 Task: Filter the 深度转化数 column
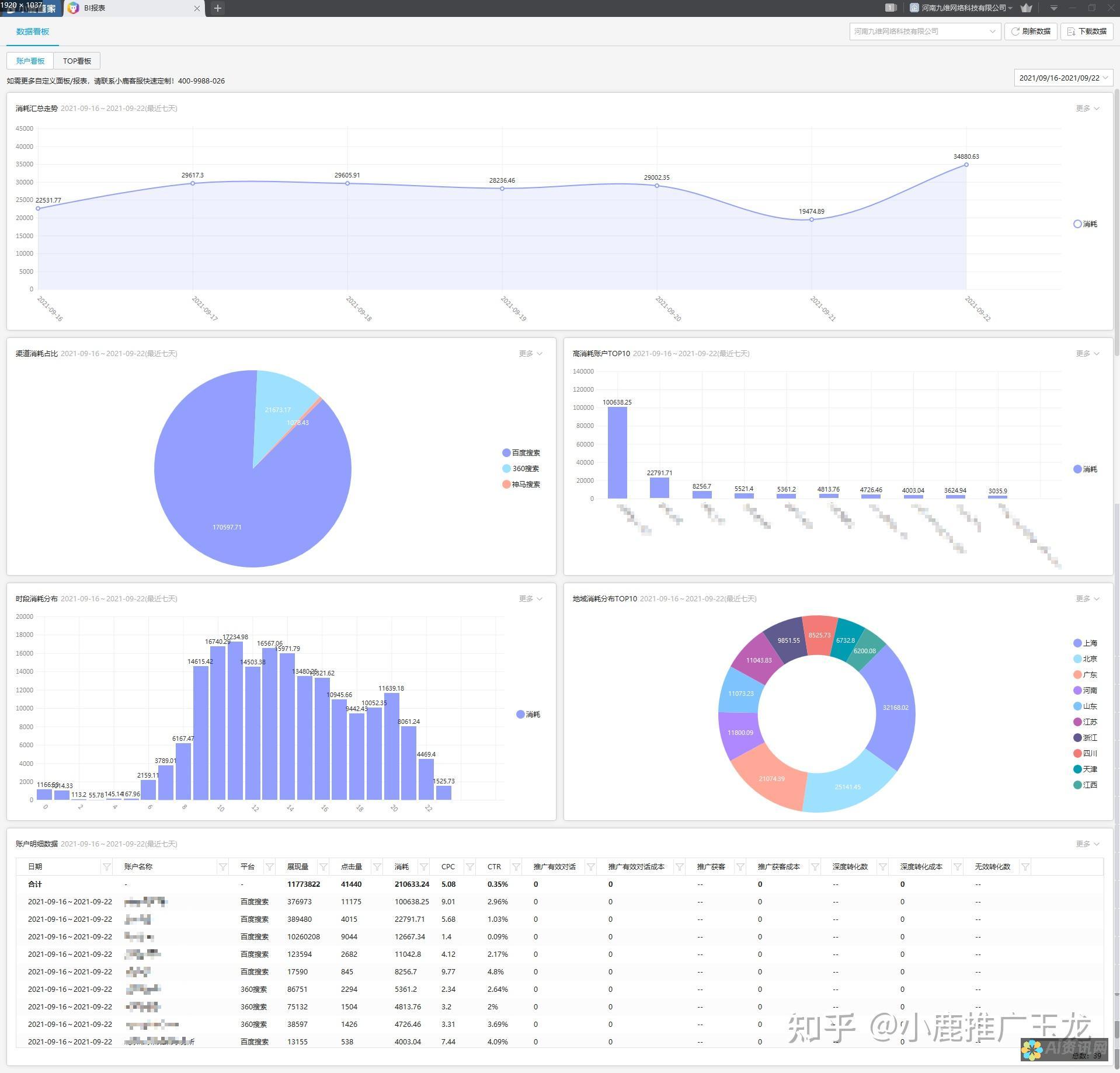pyautogui.click(x=883, y=867)
